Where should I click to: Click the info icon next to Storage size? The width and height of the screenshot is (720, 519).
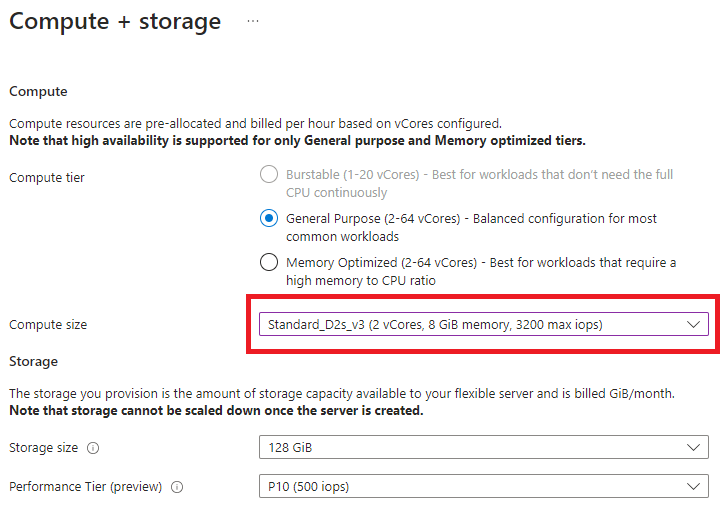point(93,448)
